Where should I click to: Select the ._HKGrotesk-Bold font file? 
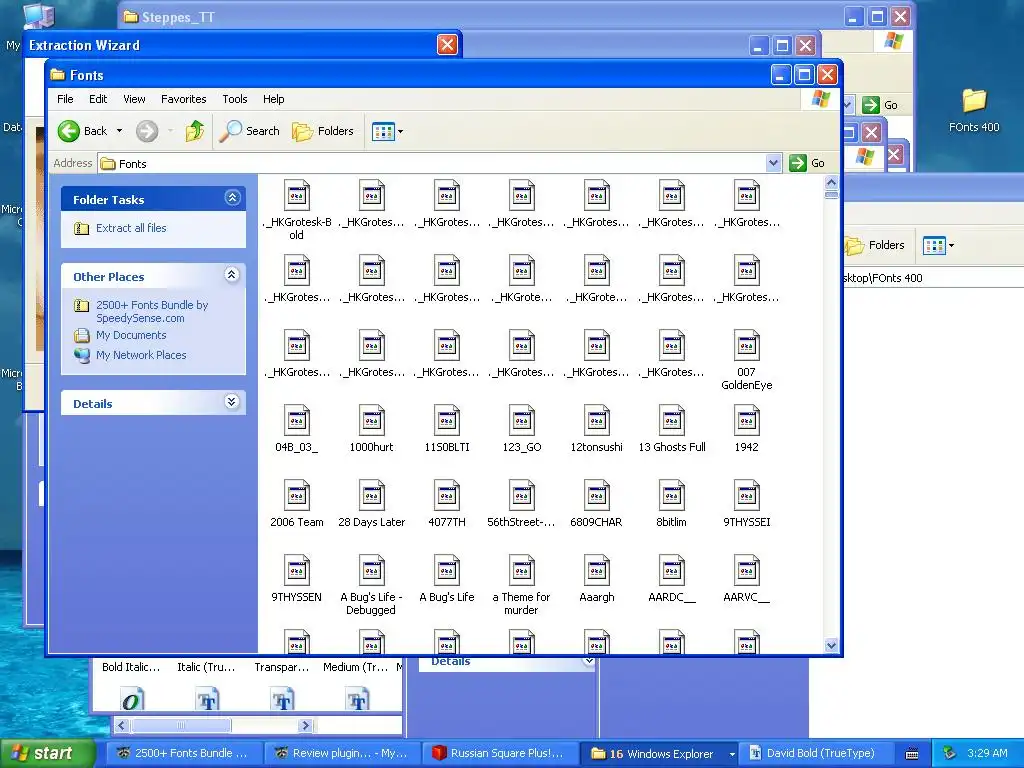coord(296,210)
